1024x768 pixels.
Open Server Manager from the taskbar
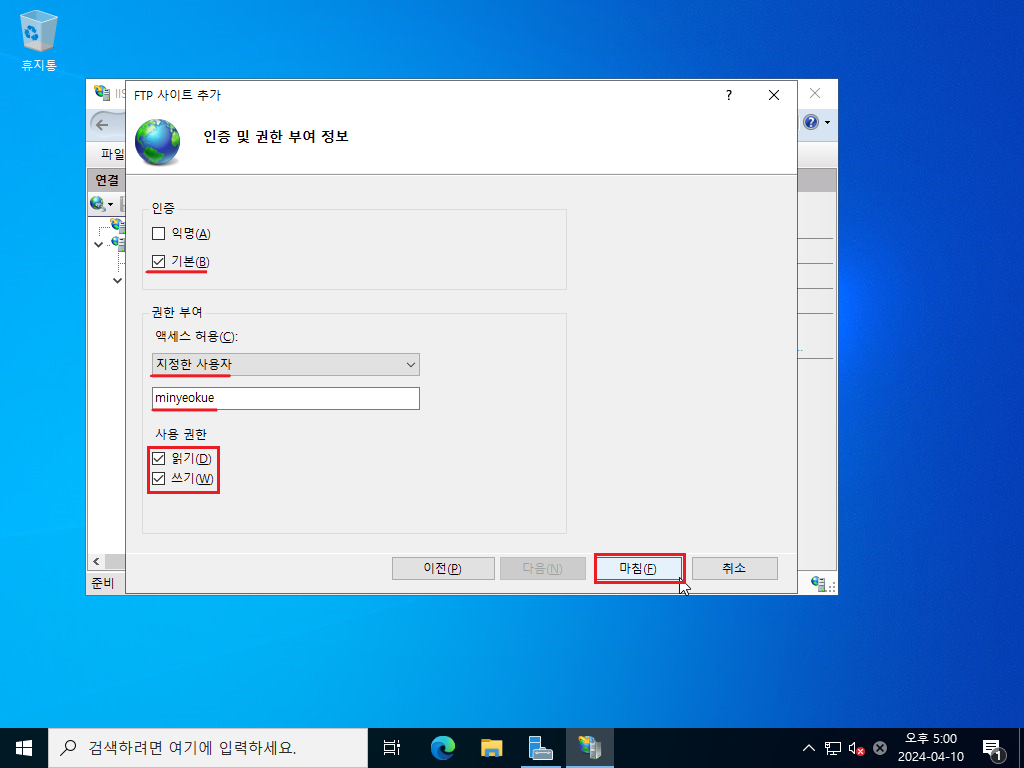point(541,748)
